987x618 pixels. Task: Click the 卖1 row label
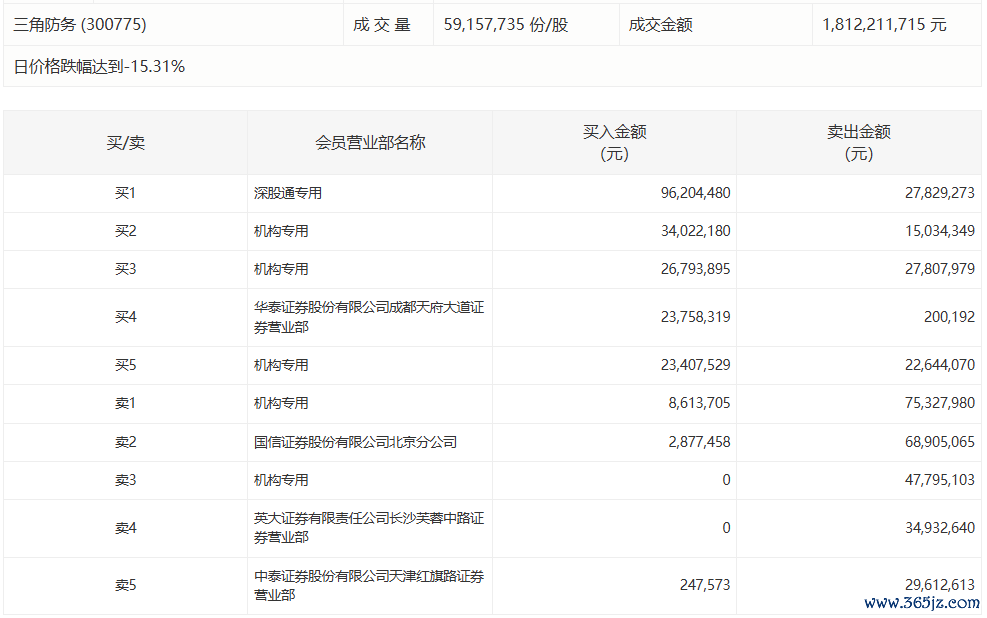tap(125, 403)
